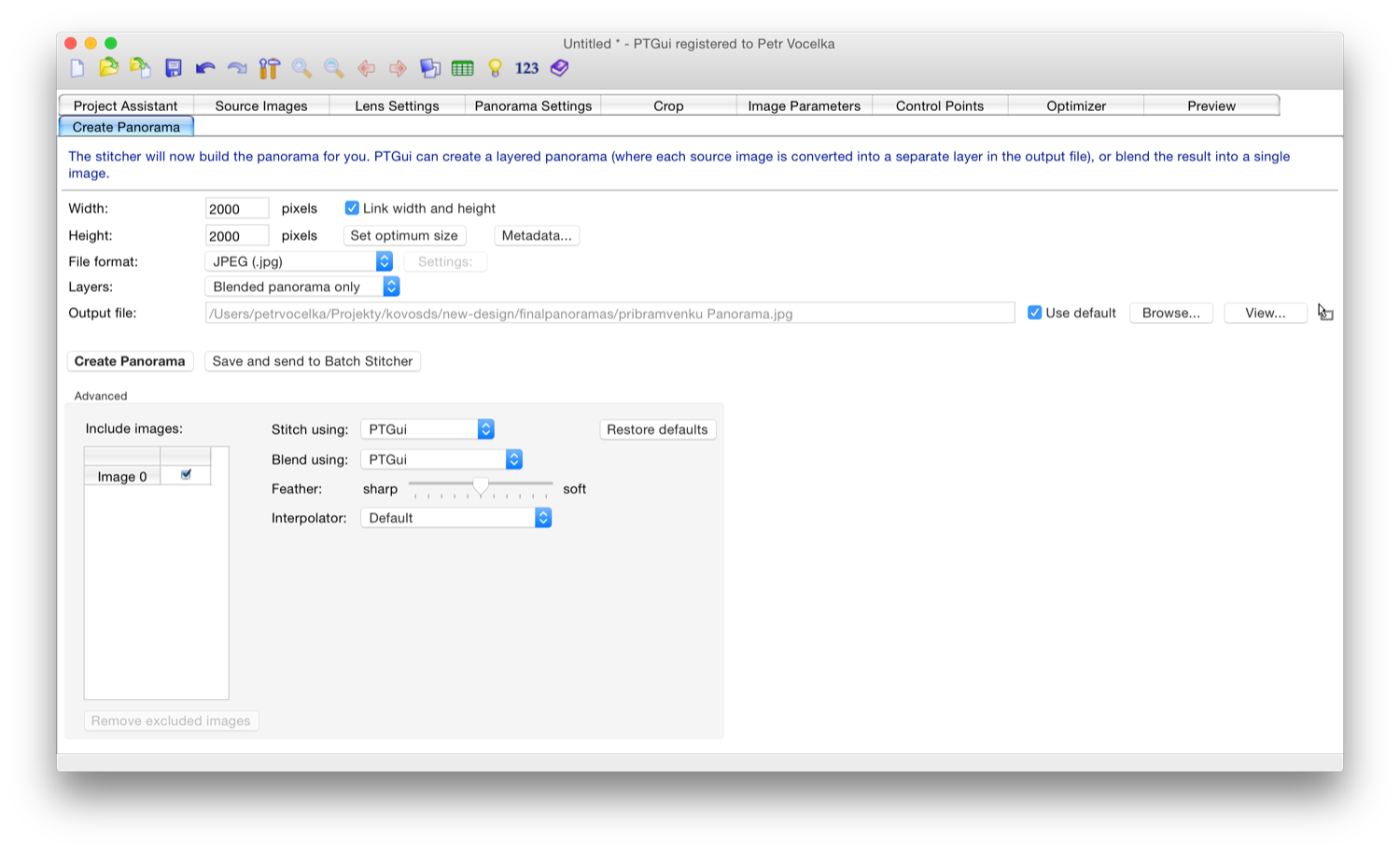Uncheck Image 0 in the include images list
1400x852 pixels.
[186, 475]
